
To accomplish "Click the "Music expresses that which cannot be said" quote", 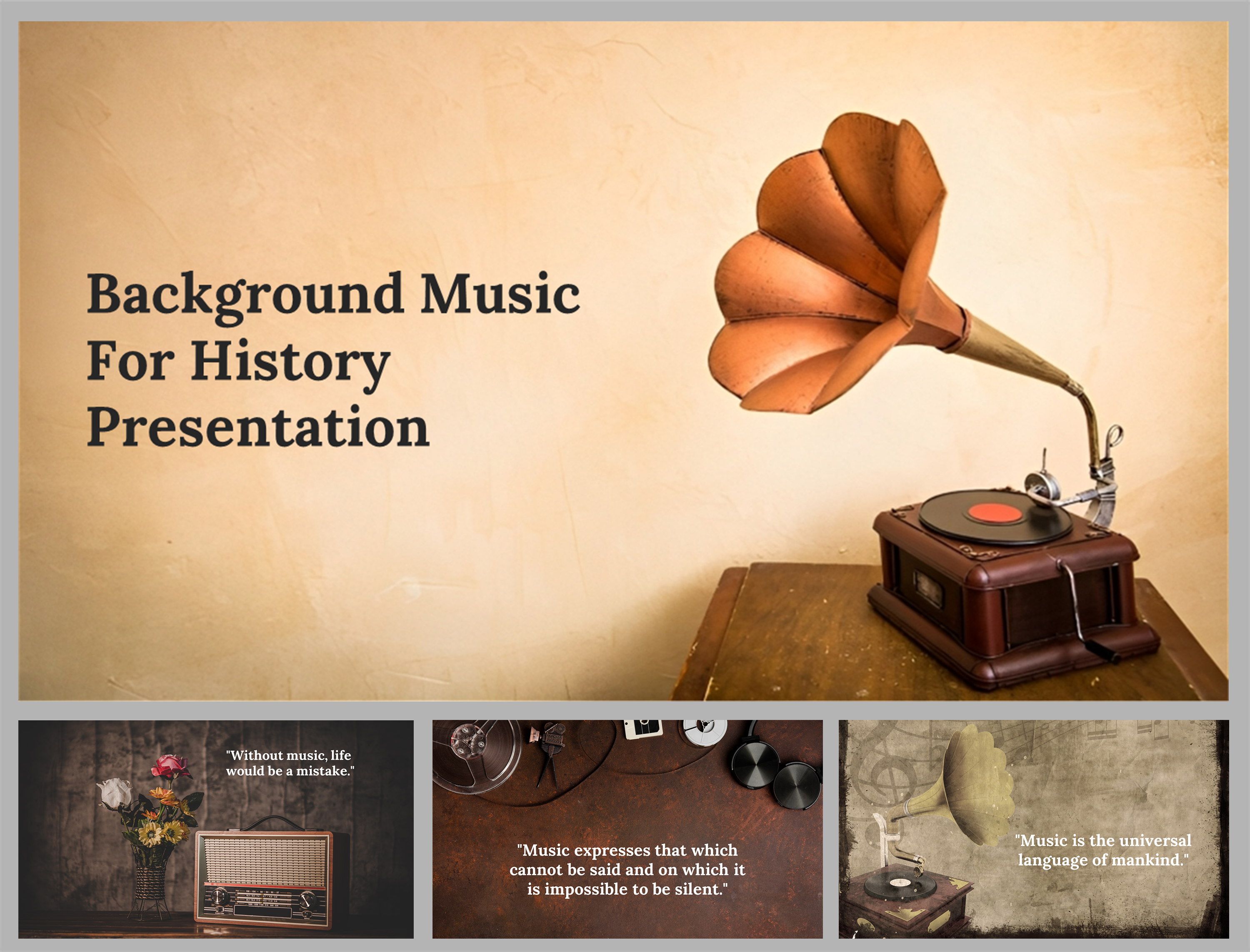I will tap(627, 869).
